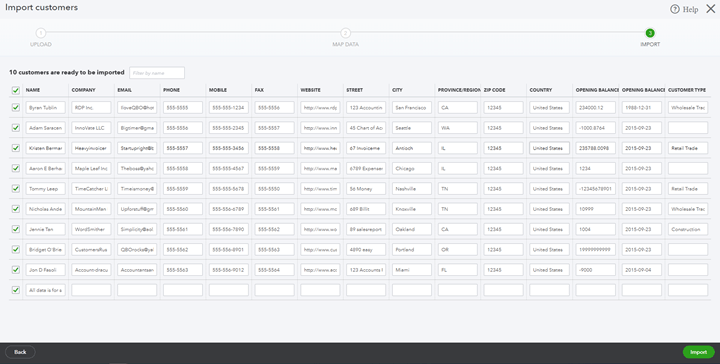720x364 pixels.
Task: Edit mobile field 555-555-1234
Action: (x=229, y=108)
